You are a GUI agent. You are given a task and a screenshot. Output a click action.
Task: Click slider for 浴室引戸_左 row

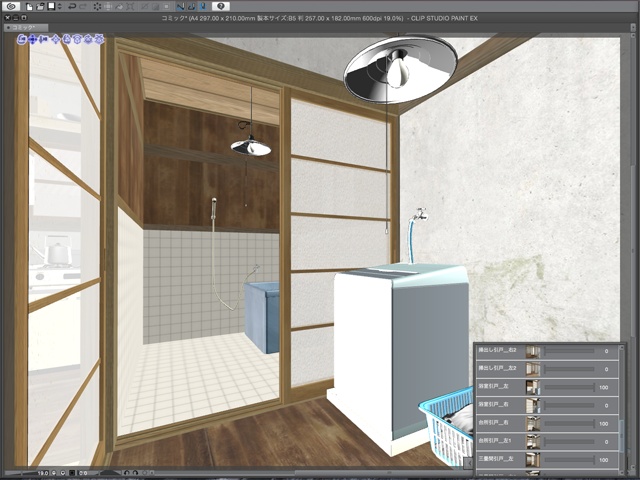[x=569, y=387]
